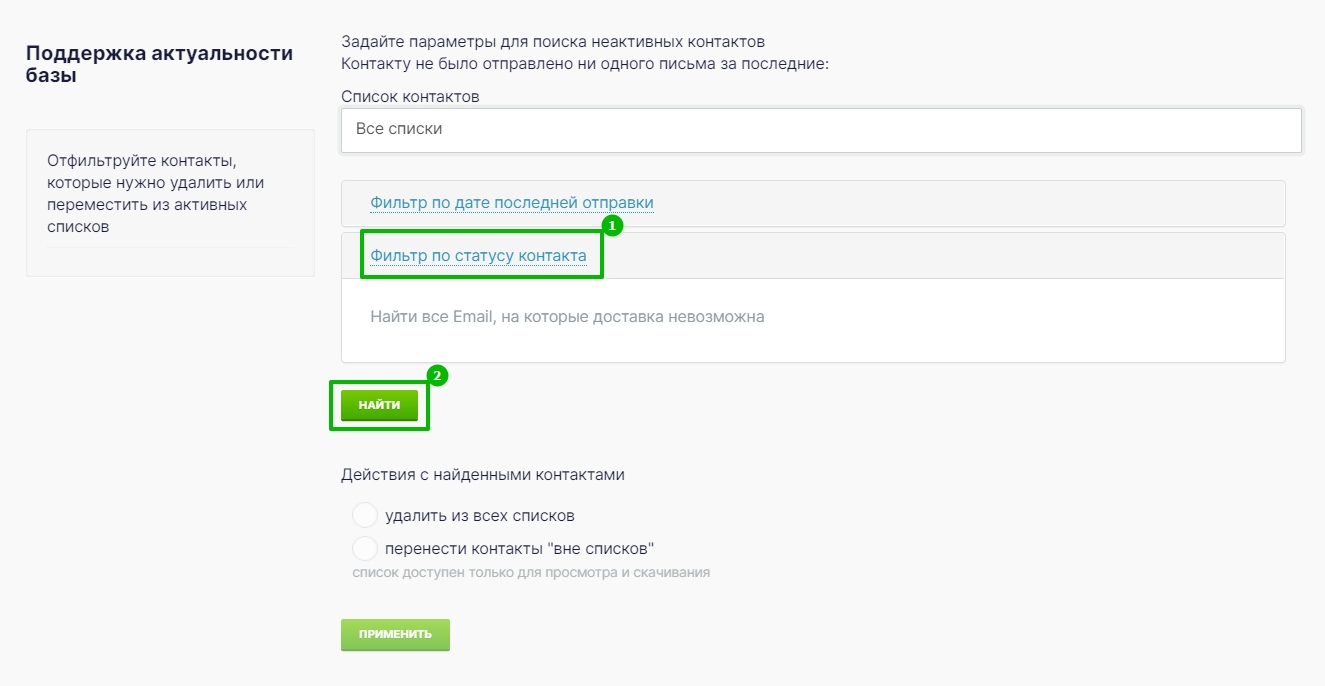Open the 'Все списки' contact list dropdown

tap(821, 130)
